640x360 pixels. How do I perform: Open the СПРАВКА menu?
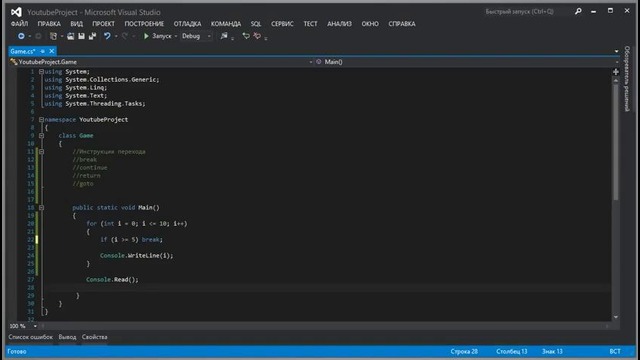click(x=402, y=24)
